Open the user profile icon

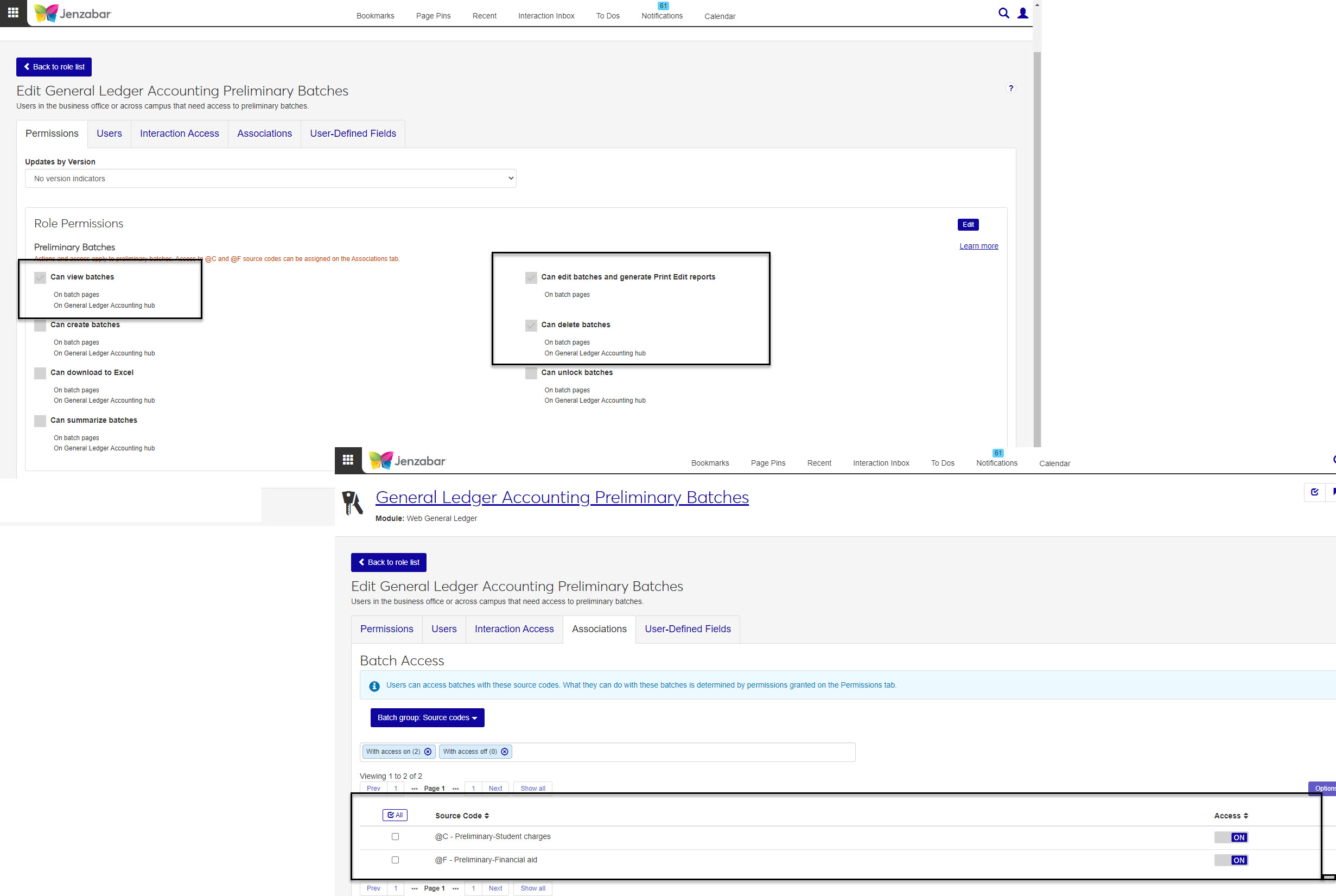pyautogui.click(x=1022, y=13)
